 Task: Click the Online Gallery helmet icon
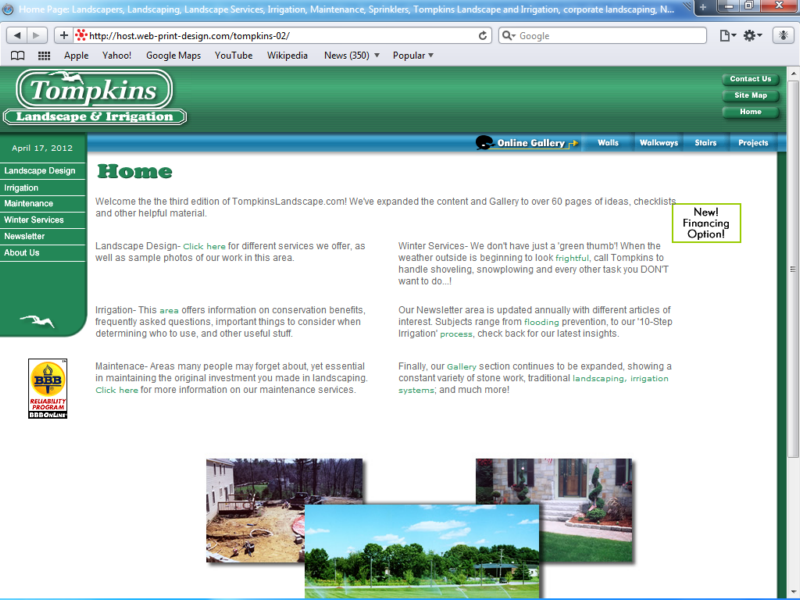[484, 142]
